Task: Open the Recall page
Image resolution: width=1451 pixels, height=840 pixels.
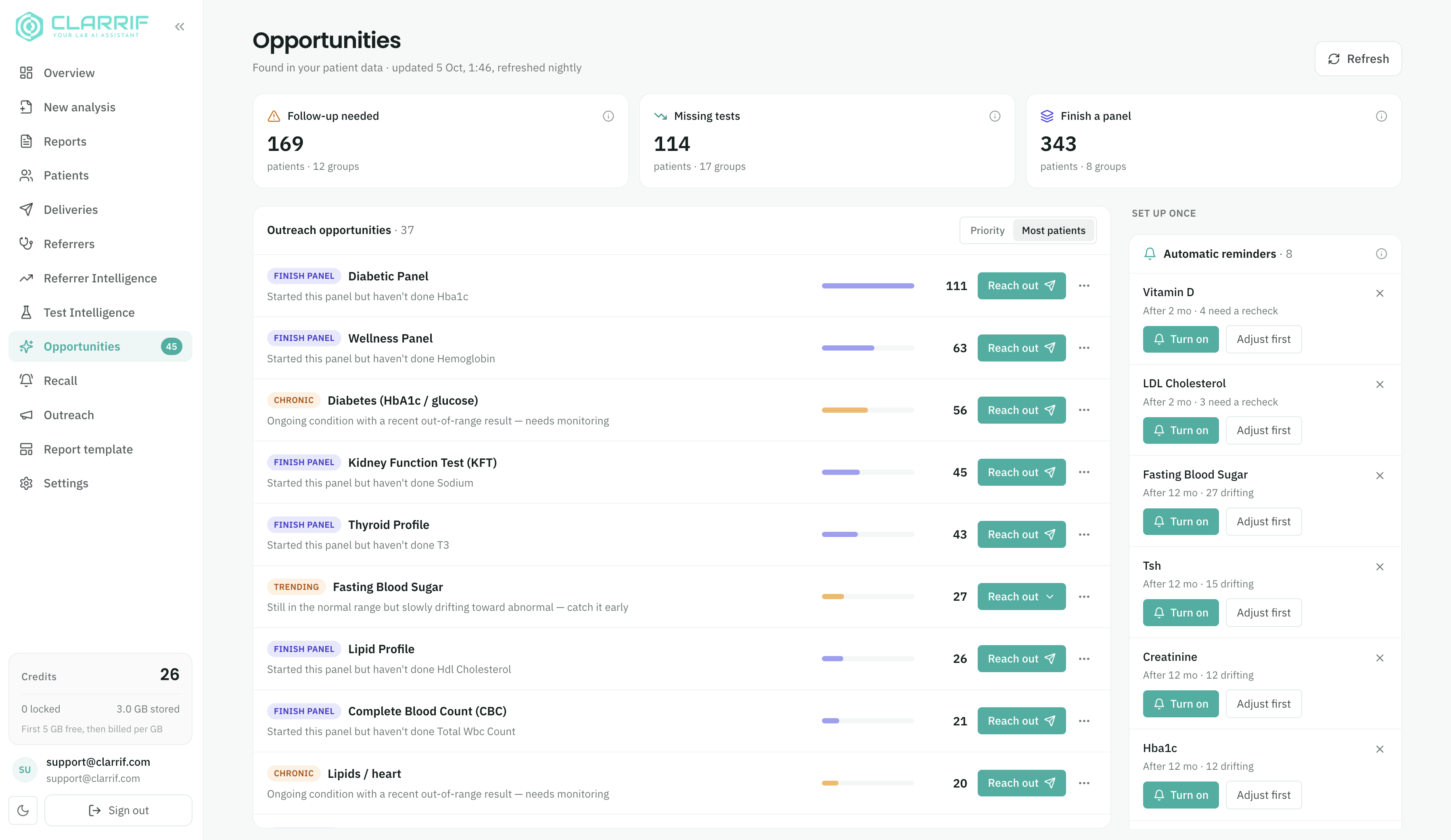Action: pyautogui.click(x=100, y=380)
